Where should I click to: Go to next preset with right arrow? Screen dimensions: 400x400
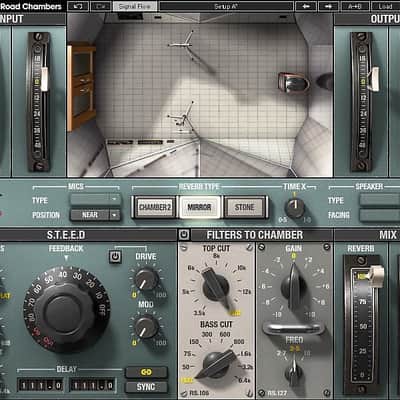[329, 6]
